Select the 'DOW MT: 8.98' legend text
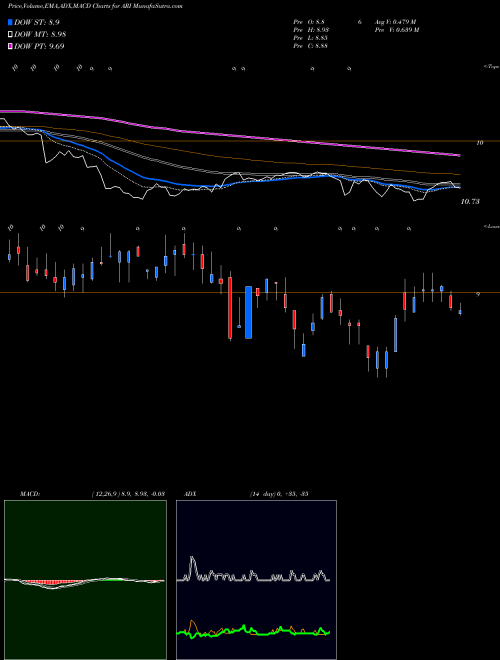Viewport: 500px width, 660px height. click(40, 34)
